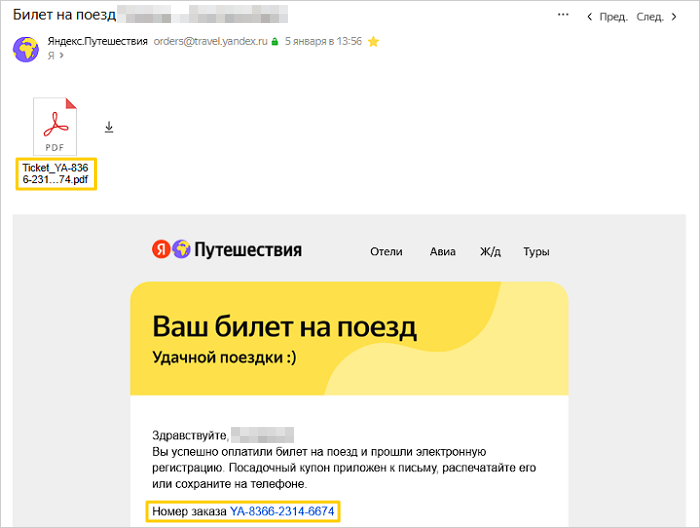Open the Туры section link

[536, 252]
